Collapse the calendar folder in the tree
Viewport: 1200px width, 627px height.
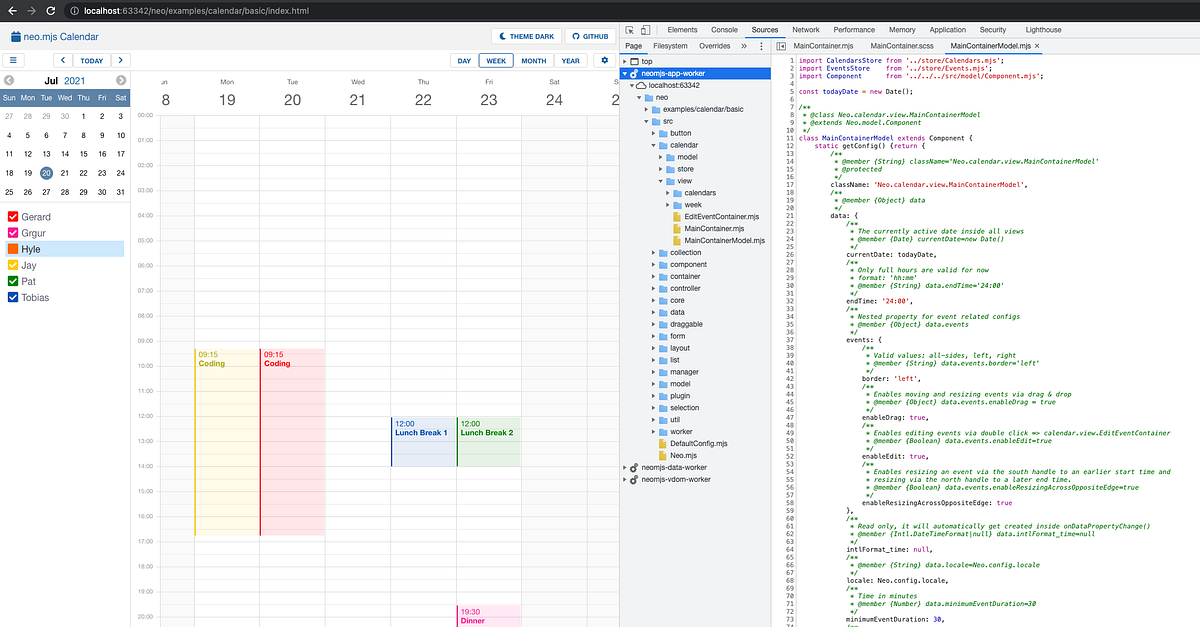(648, 145)
